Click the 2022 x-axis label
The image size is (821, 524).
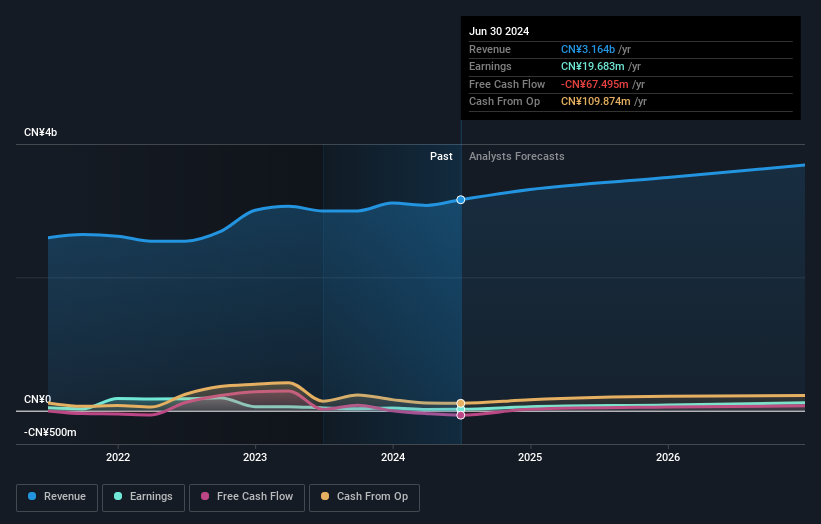[118, 458]
